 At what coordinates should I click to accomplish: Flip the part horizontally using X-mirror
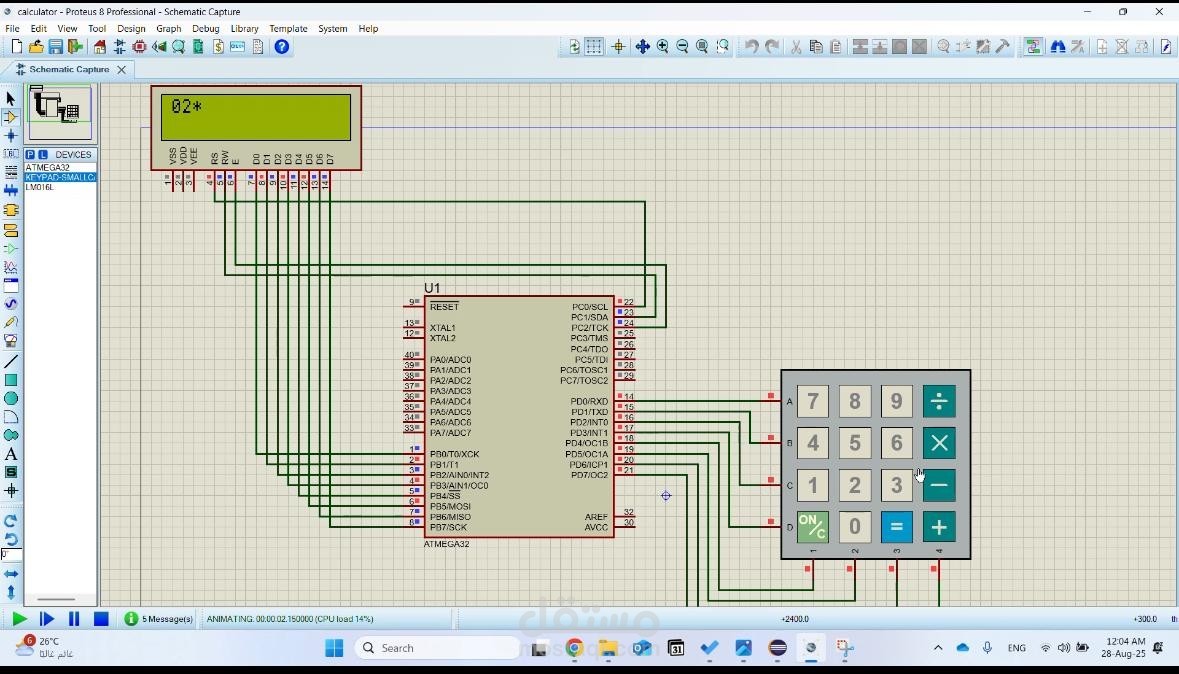pos(11,574)
